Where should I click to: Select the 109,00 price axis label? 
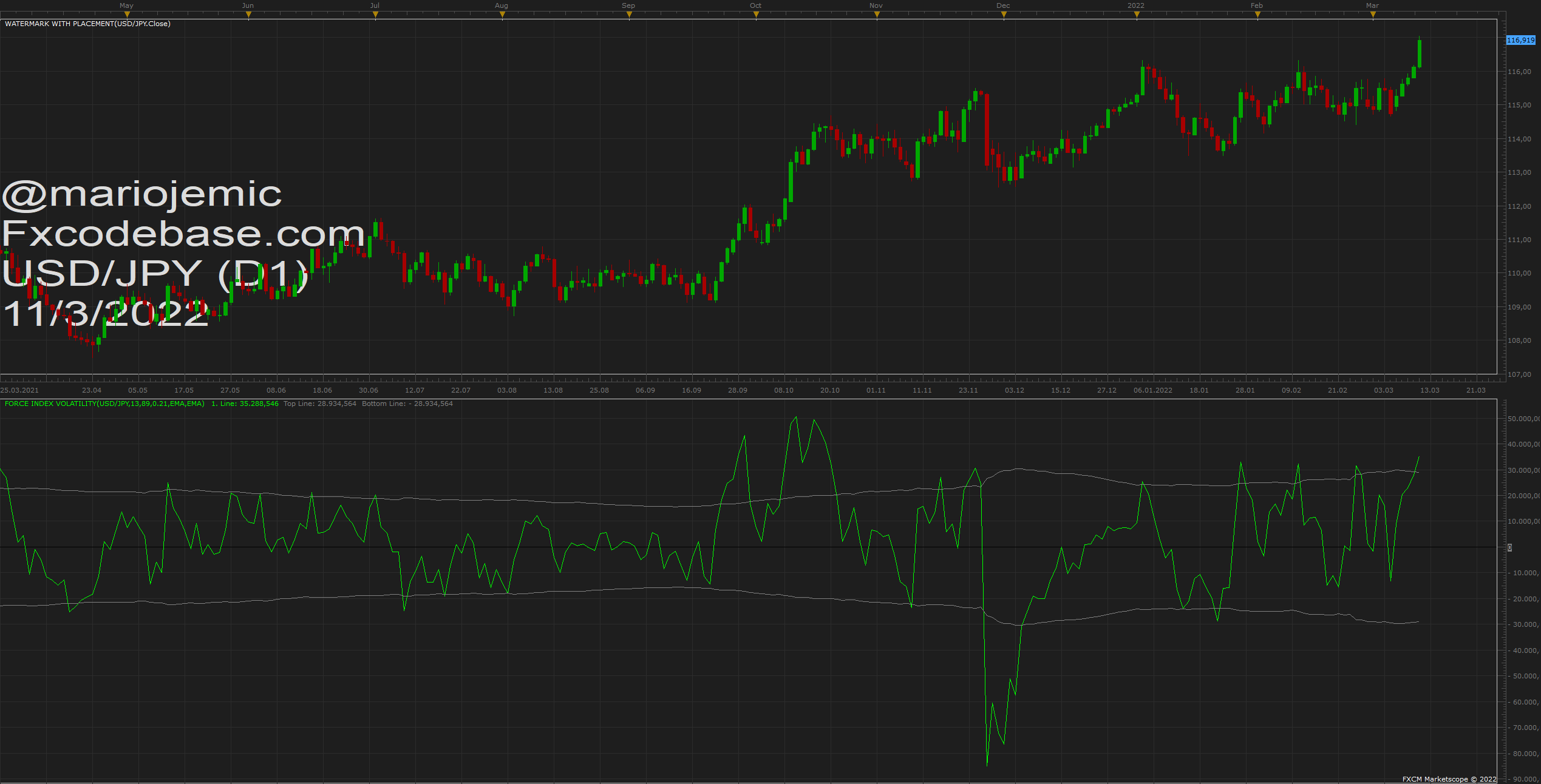[x=1519, y=307]
